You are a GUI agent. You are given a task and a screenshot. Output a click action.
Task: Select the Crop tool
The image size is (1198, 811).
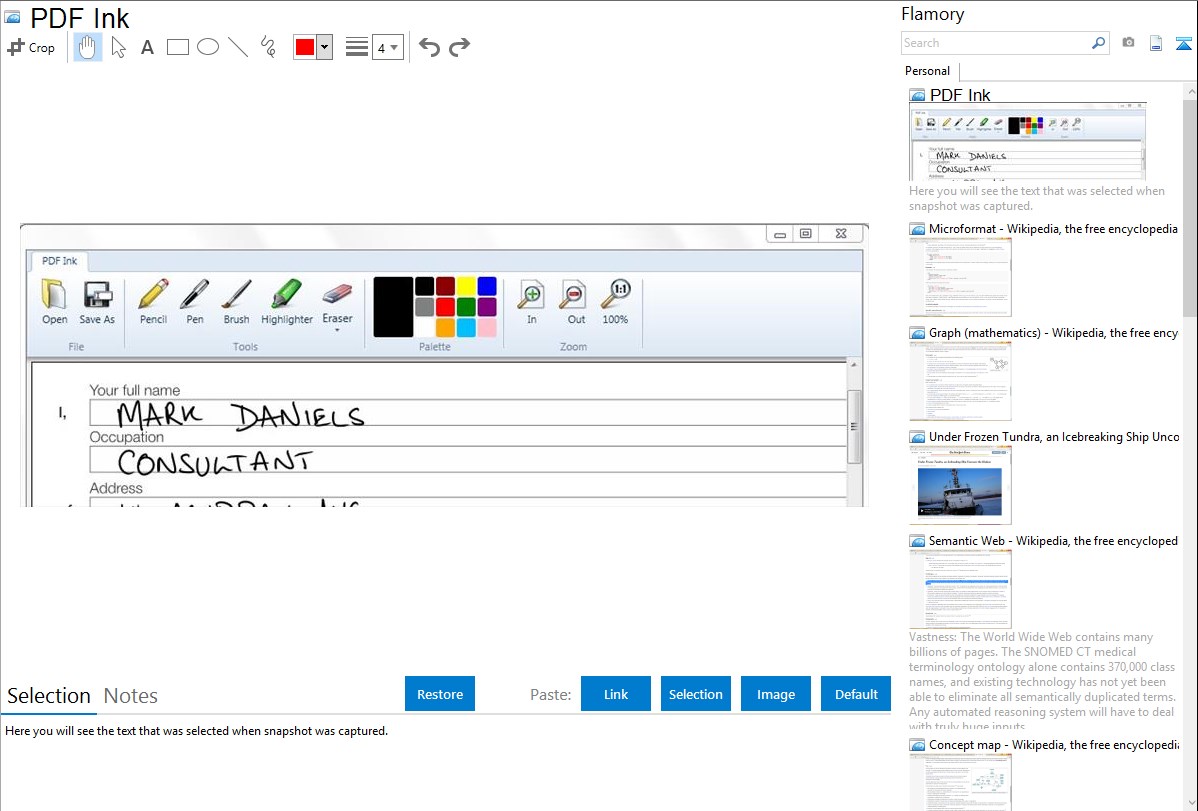(31, 47)
